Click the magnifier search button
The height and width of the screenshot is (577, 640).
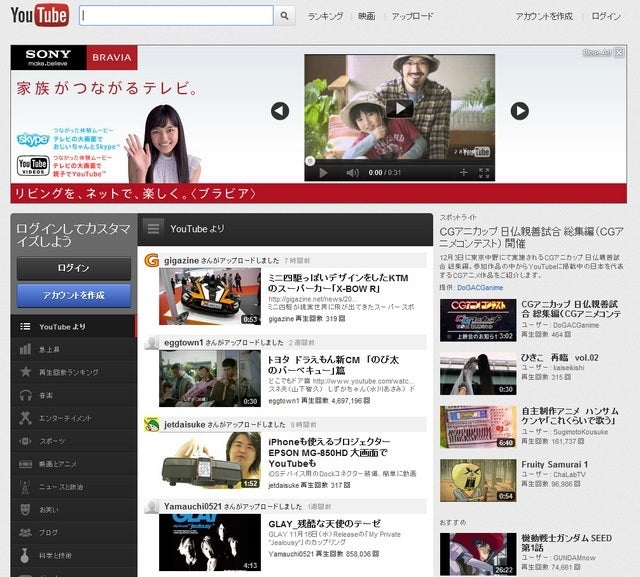click(284, 16)
